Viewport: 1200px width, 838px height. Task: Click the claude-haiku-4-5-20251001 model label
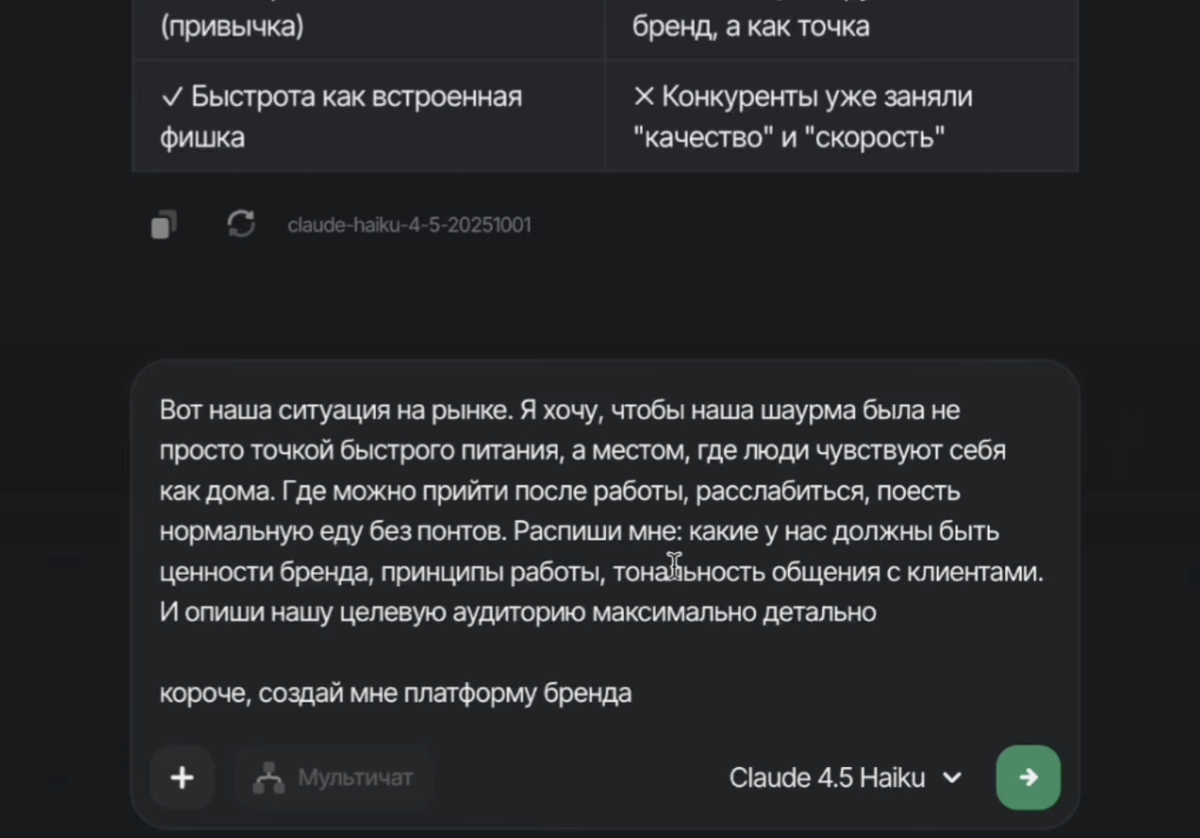pos(409,224)
